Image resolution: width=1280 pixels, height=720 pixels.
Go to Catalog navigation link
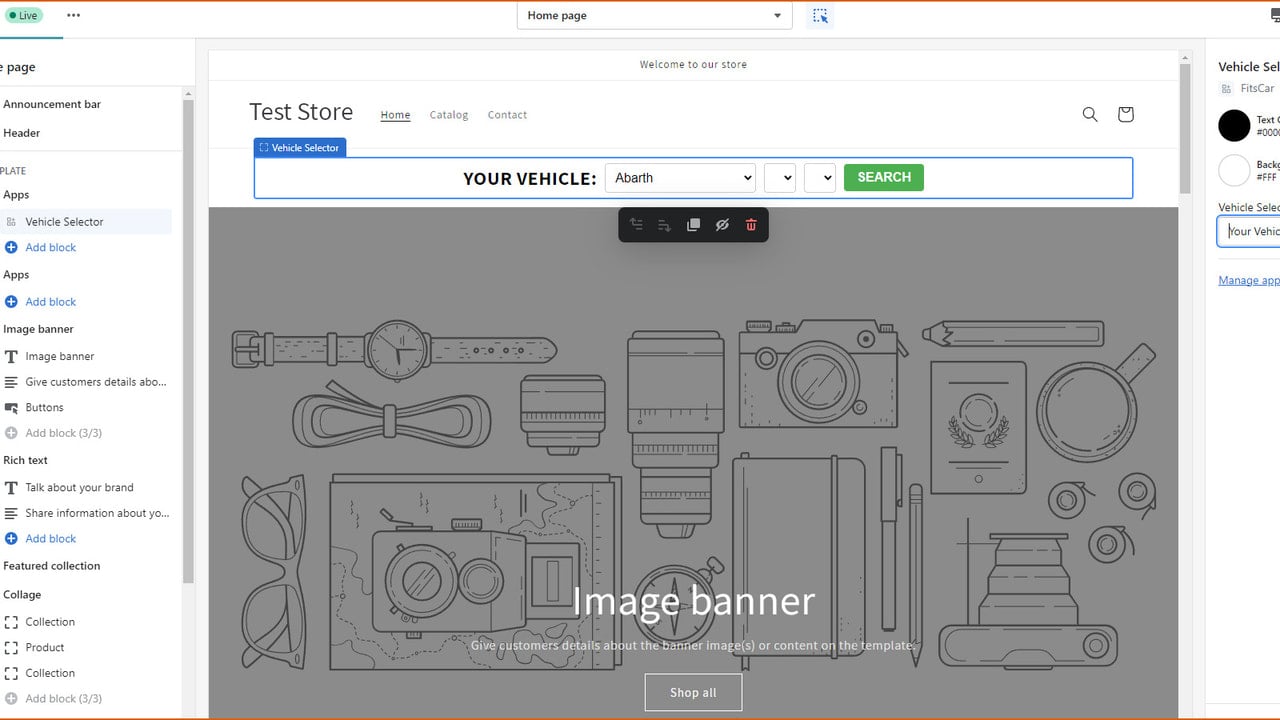449,115
